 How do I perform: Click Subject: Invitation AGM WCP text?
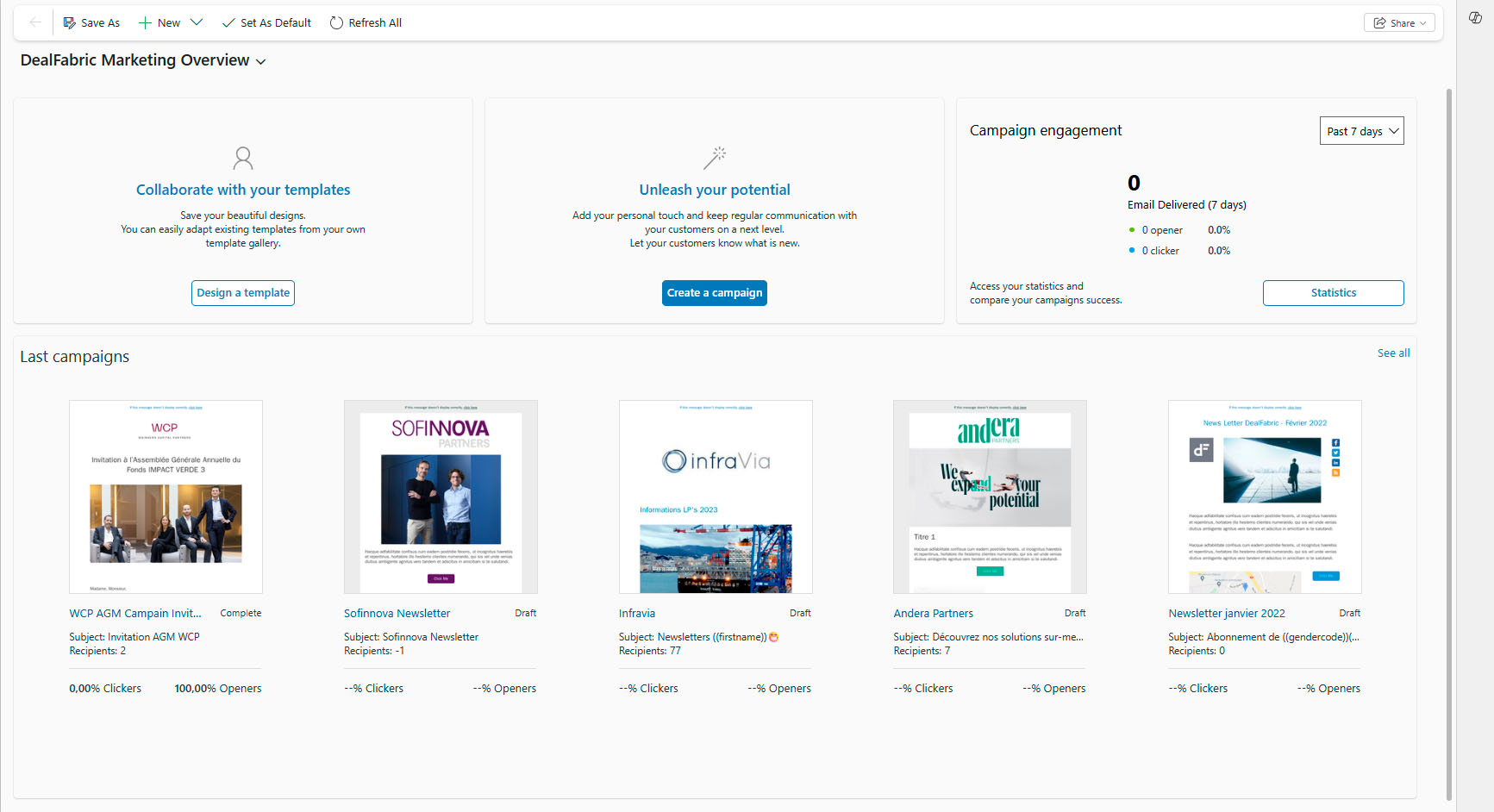click(x=134, y=637)
